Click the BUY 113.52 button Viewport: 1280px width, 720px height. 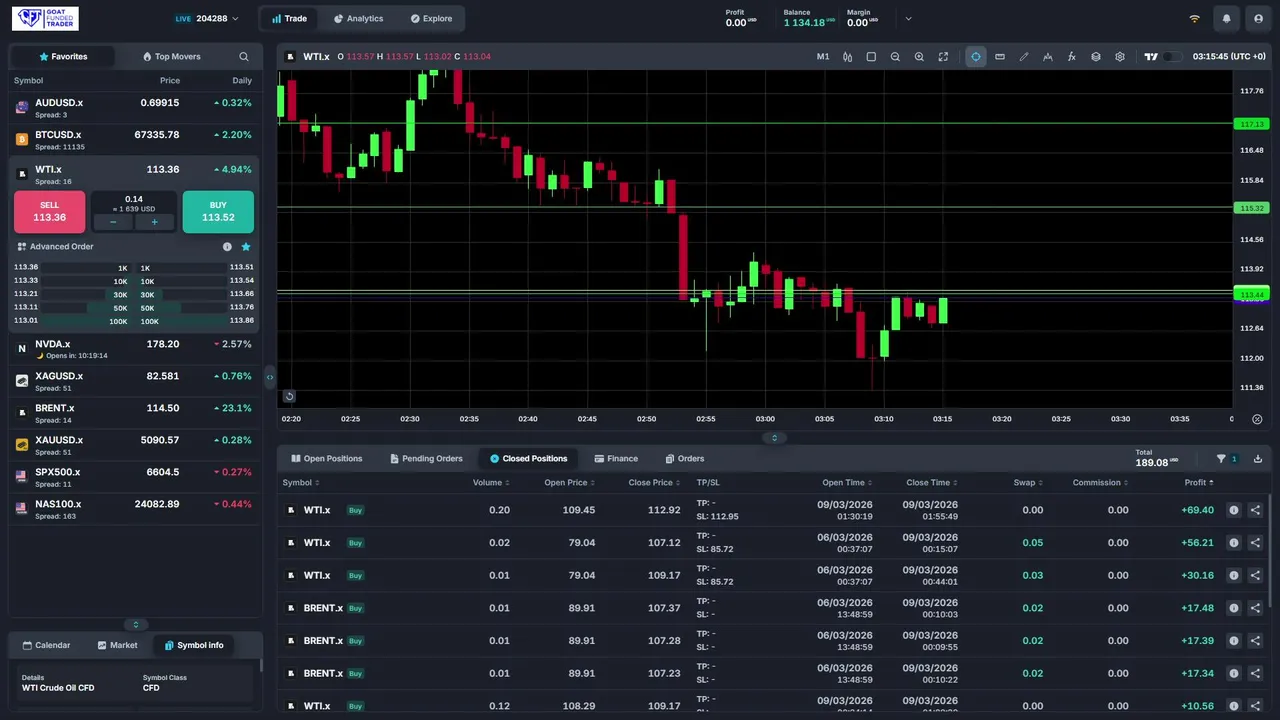click(x=218, y=211)
